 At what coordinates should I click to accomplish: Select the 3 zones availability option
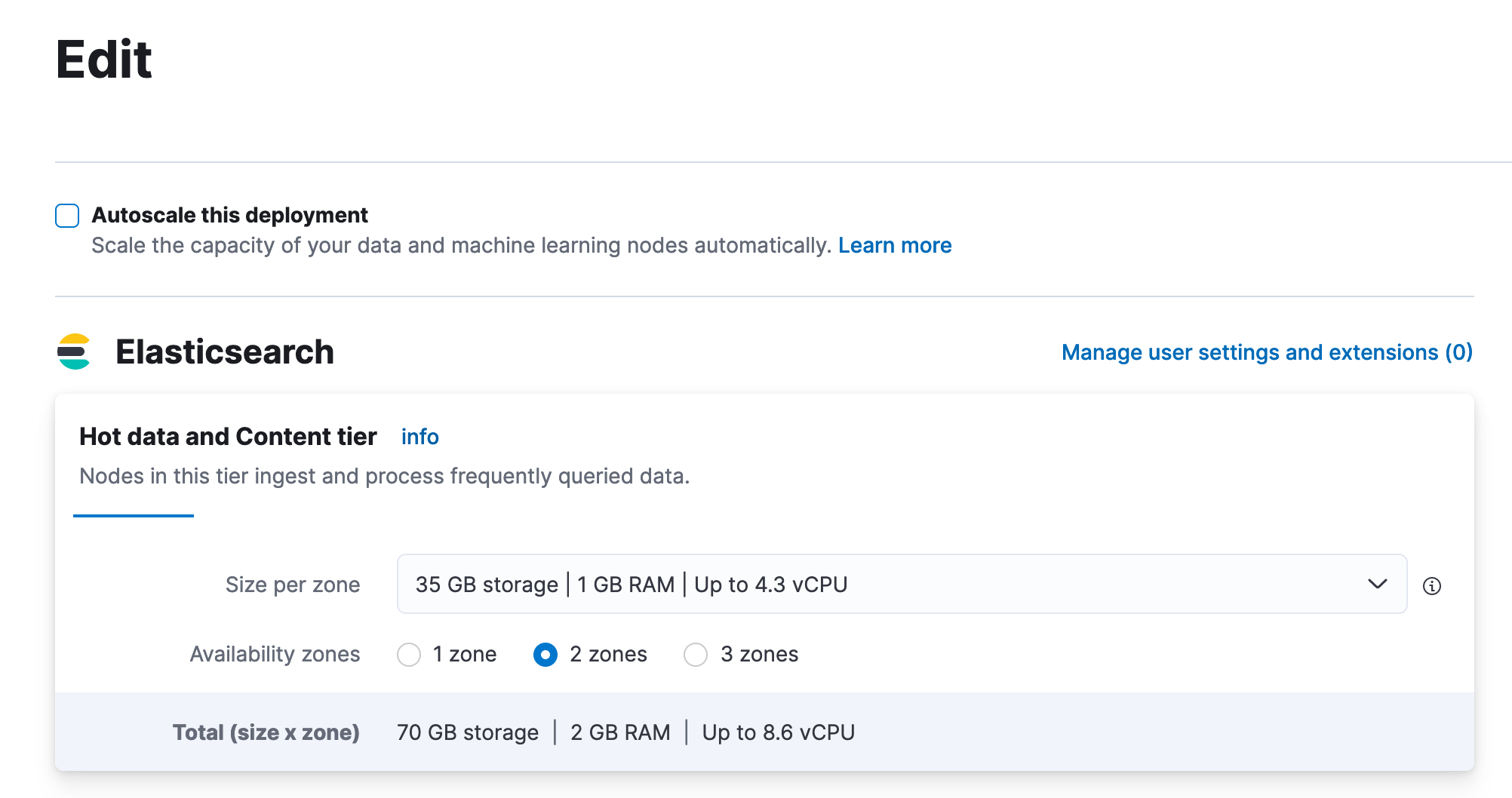click(695, 655)
